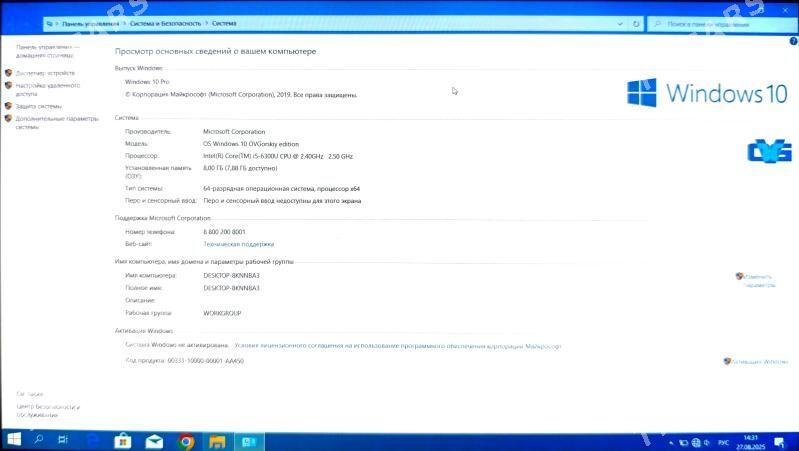The image size is (799, 451).
Task: Open Настройка удаленного доступа link
Action: pos(47,90)
